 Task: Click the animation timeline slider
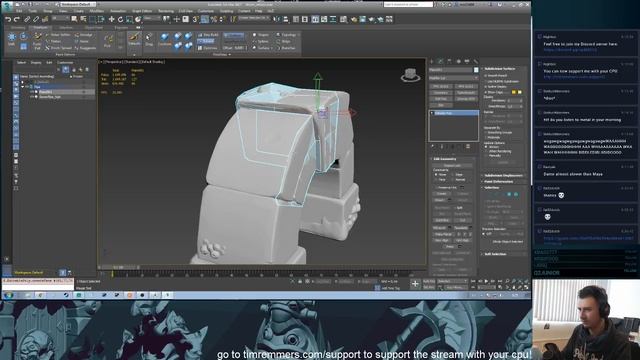(x=118, y=267)
